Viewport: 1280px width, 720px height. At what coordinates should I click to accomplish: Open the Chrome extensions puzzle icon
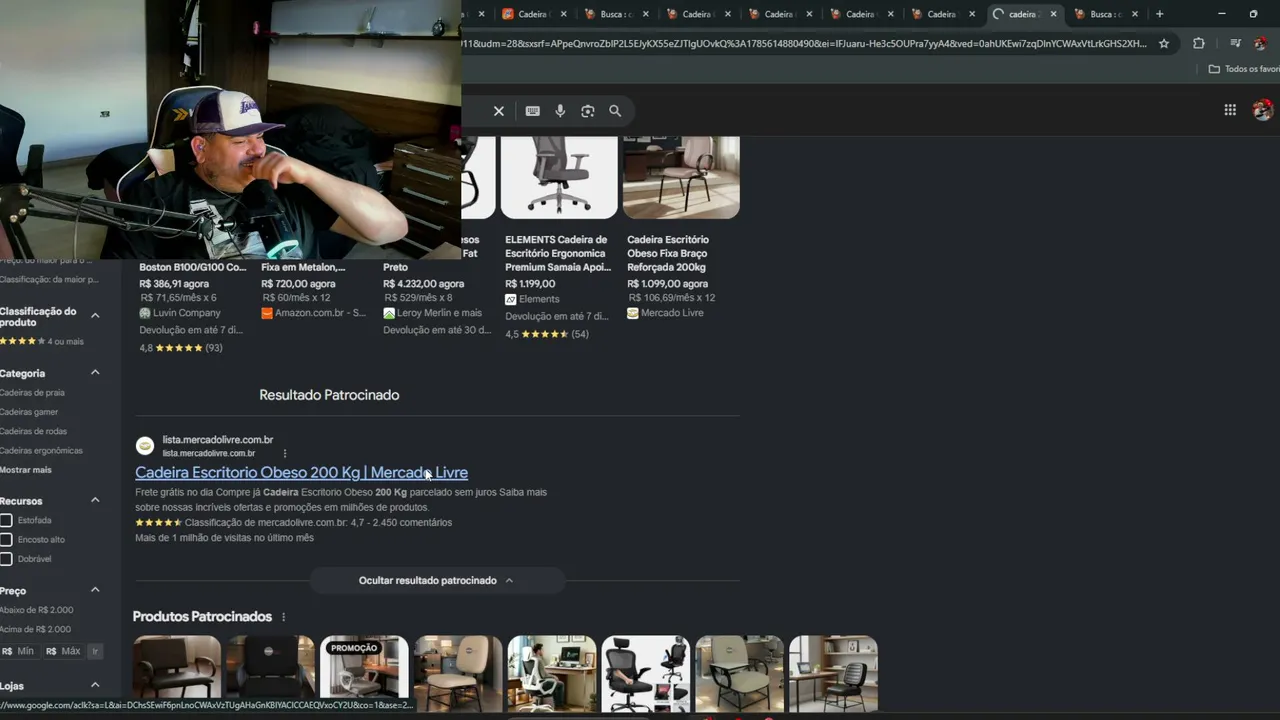coord(1199,44)
